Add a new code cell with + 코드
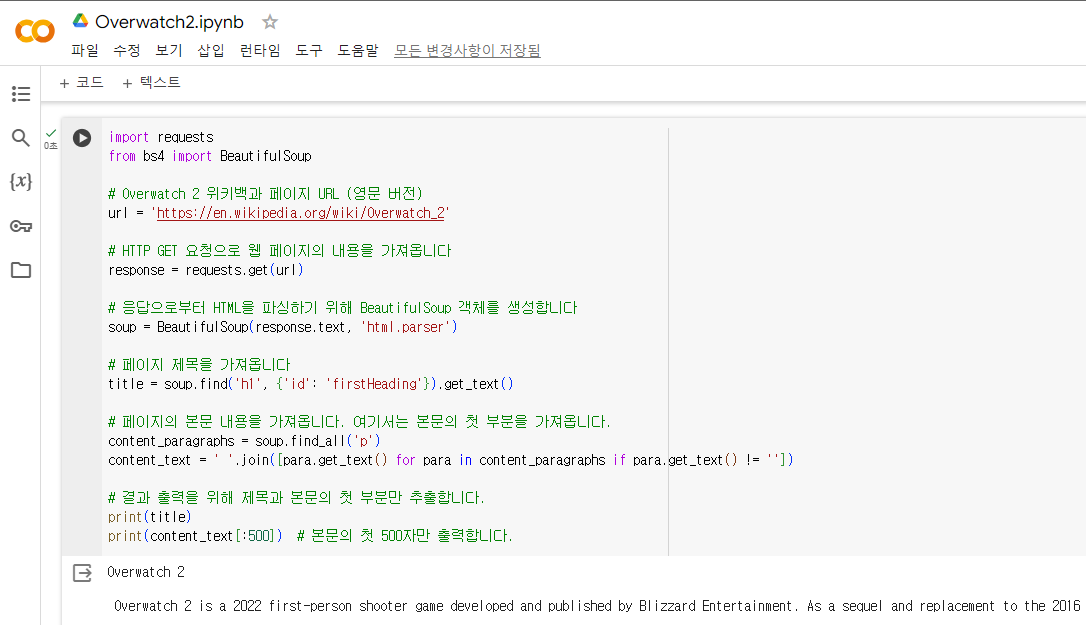This screenshot has width=1086, height=625. (81, 82)
